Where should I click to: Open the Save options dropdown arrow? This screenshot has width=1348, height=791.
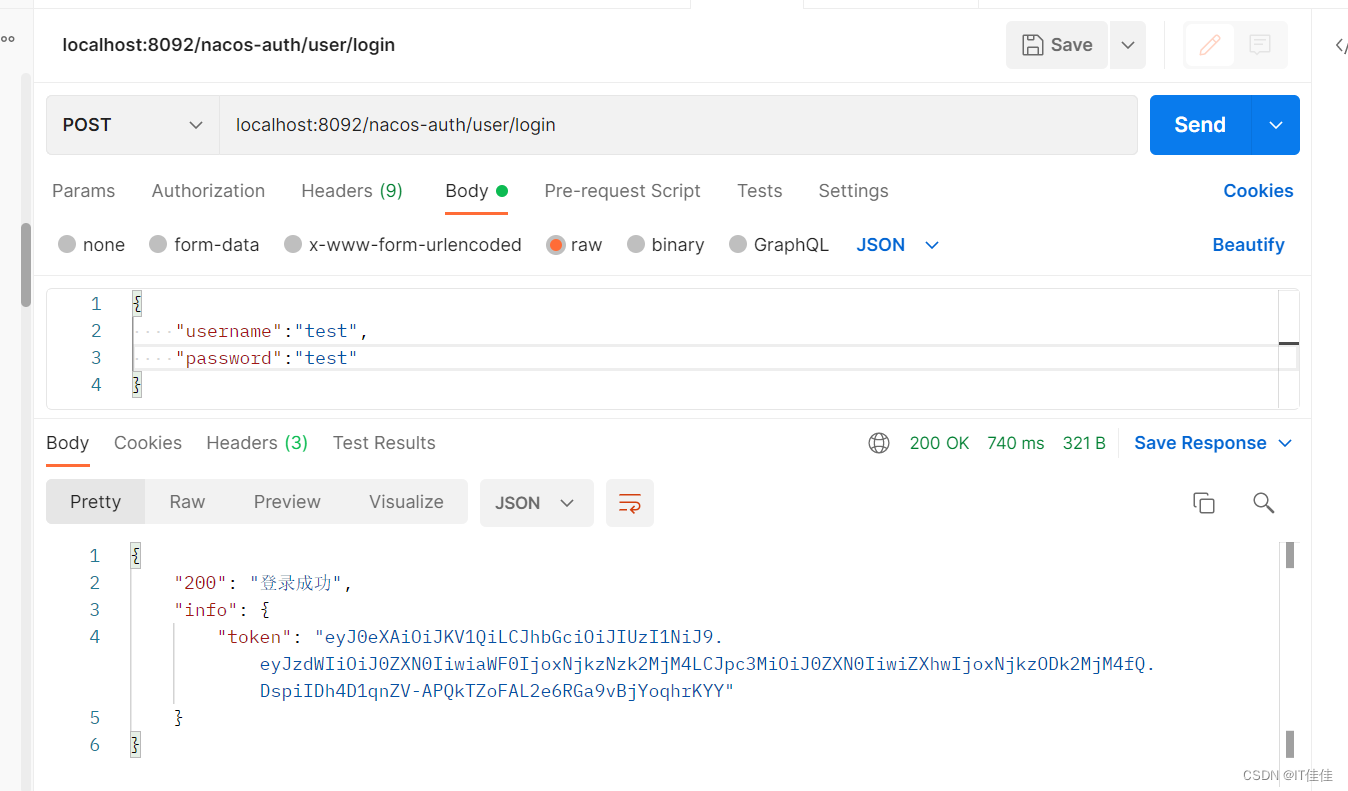point(1128,45)
